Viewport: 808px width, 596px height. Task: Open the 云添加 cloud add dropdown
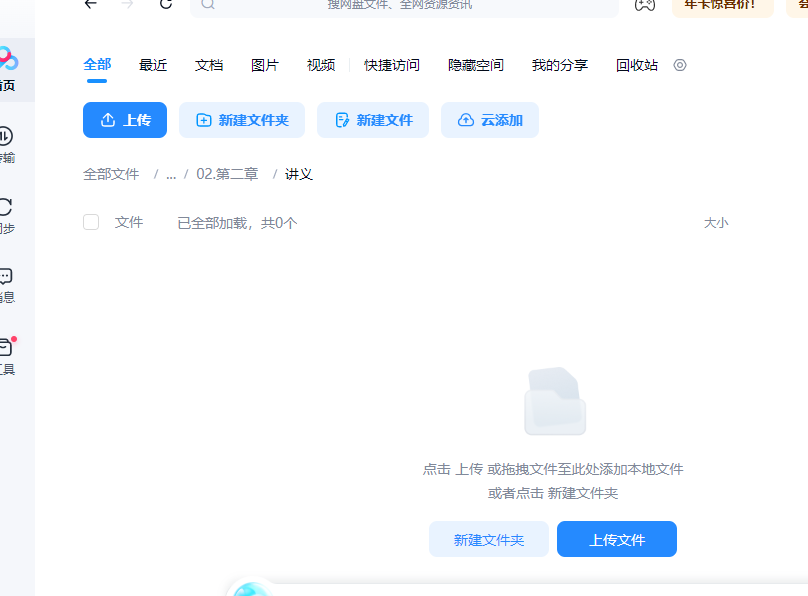pyautogui.click(x=489, y=119)
